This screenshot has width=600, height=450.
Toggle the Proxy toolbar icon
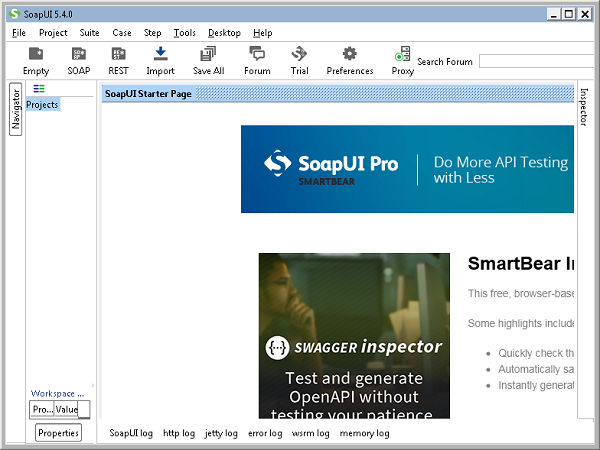click(x=403, y=60)
